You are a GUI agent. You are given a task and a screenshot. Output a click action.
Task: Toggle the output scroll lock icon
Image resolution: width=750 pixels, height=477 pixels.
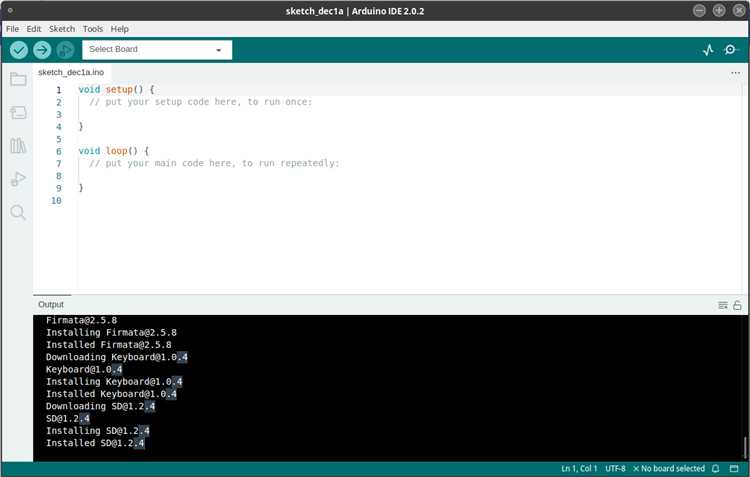click(x=737, y=305)
